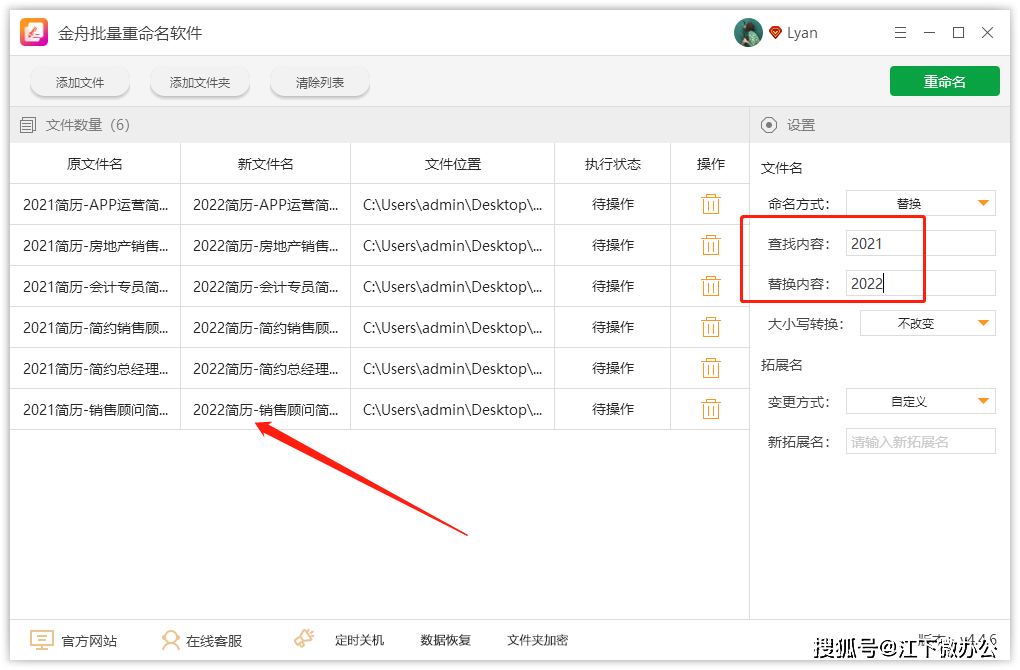Open the 大小写转换 dropdown

point(927,323)
